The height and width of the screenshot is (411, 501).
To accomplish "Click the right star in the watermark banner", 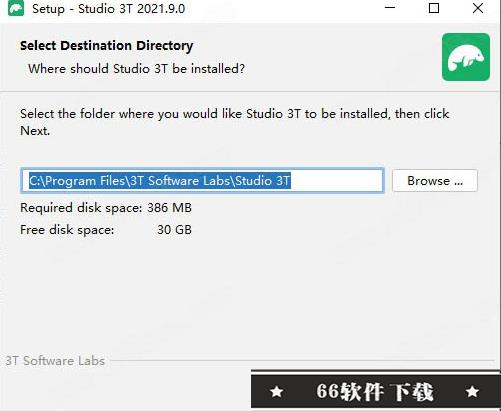I will coord(472,391).
